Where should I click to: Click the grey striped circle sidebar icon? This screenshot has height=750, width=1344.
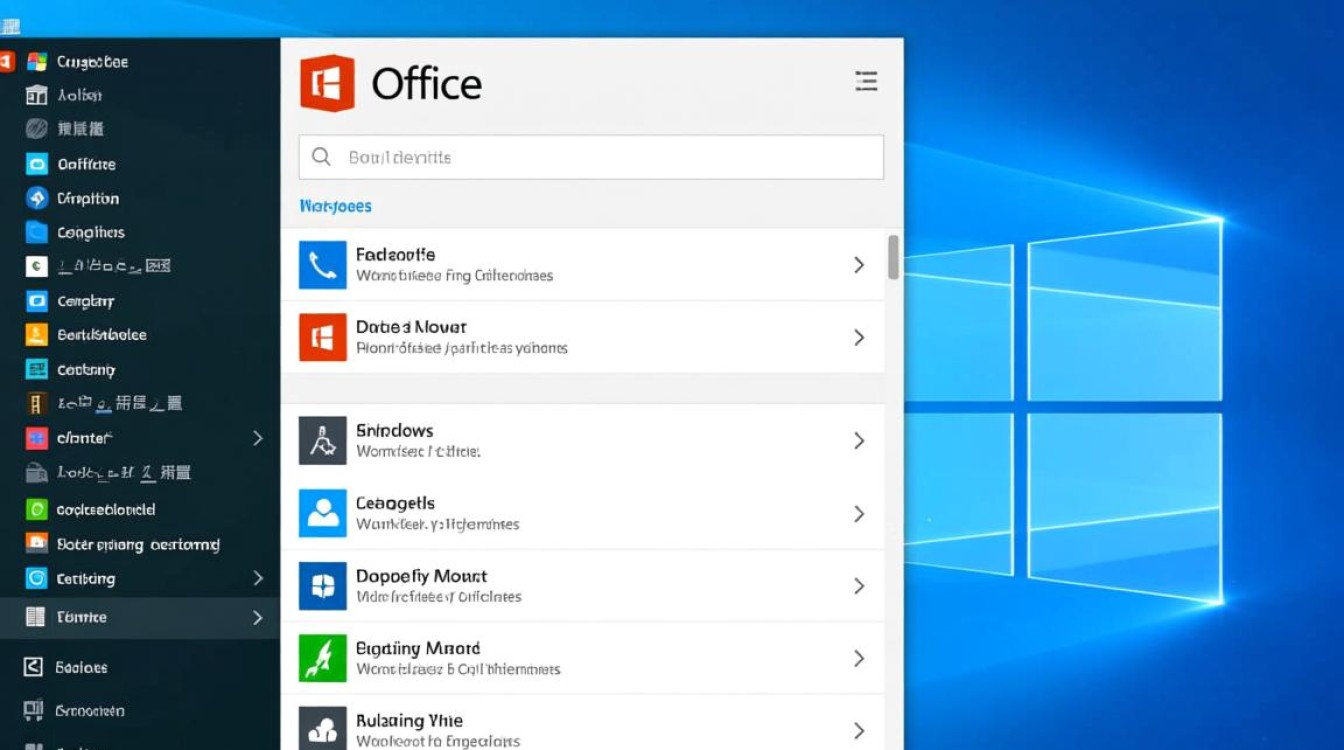37,128
